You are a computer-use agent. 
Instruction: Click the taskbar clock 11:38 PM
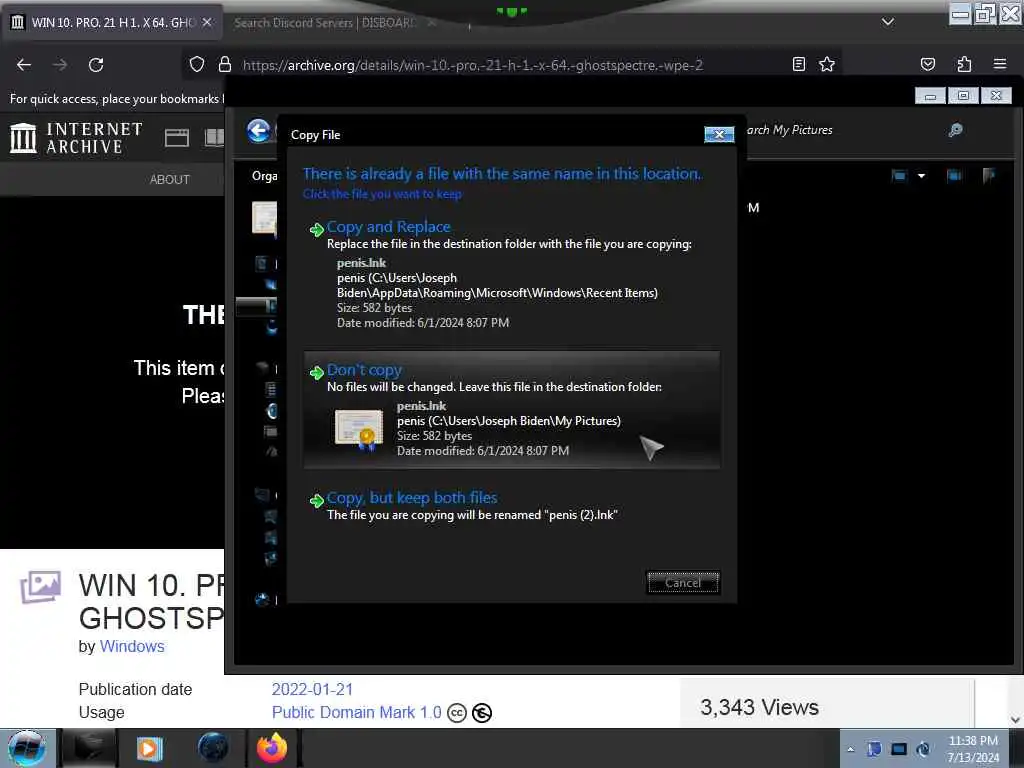[973, 748]
